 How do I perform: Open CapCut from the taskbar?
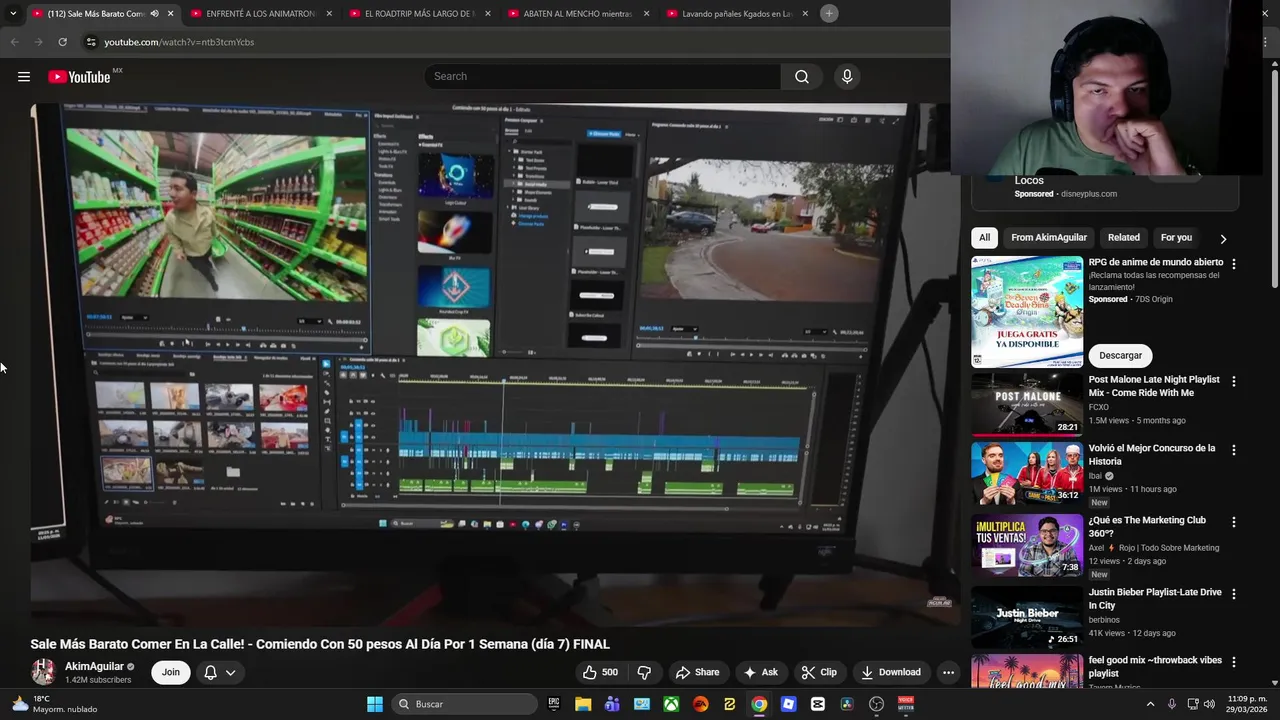818,704
